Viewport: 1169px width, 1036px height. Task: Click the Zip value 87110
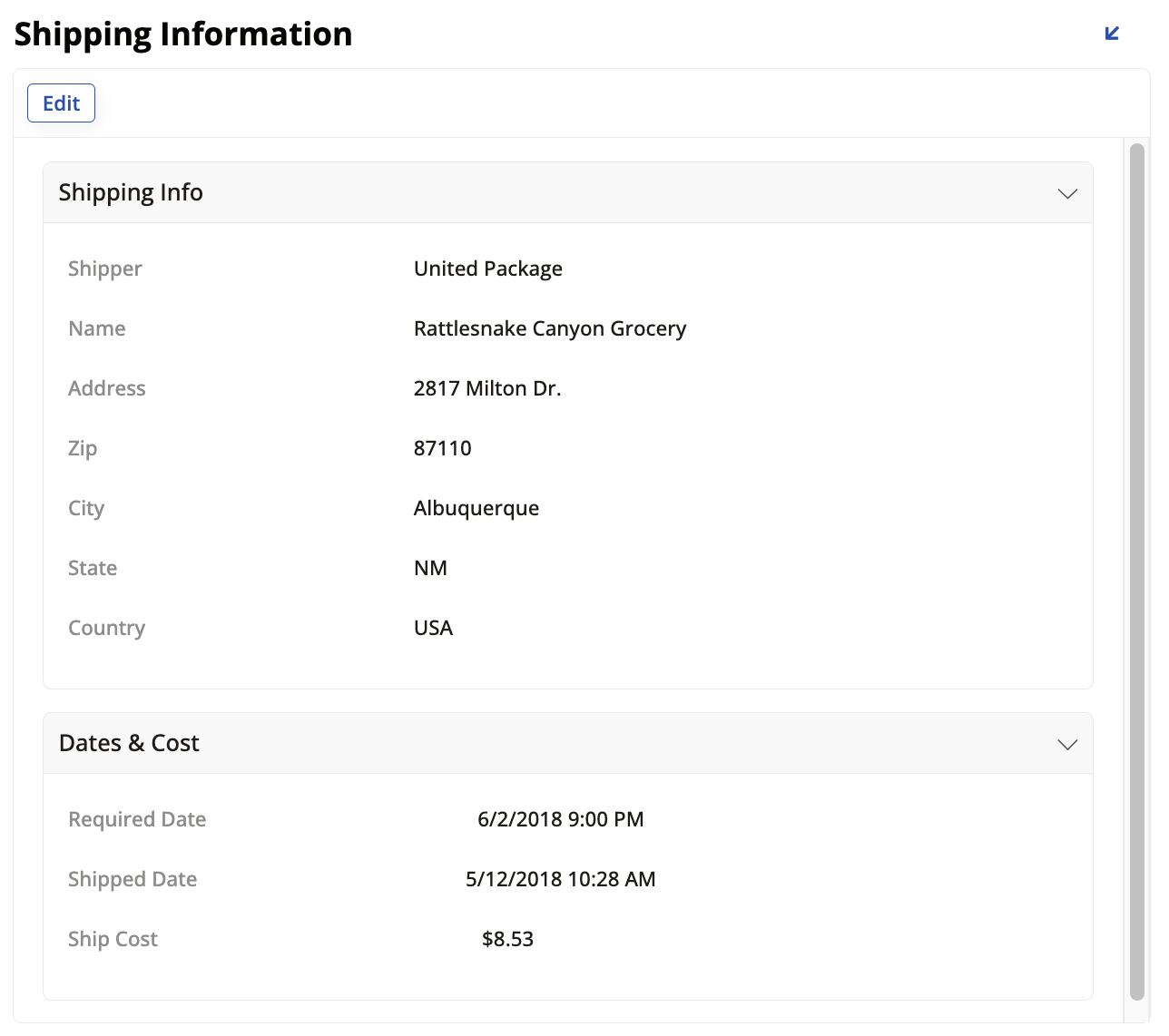(442, 448)
